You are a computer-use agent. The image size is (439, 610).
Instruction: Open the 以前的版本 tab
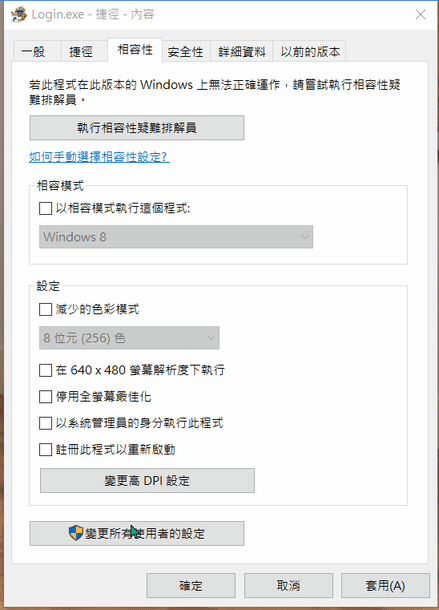coord(309,51)
